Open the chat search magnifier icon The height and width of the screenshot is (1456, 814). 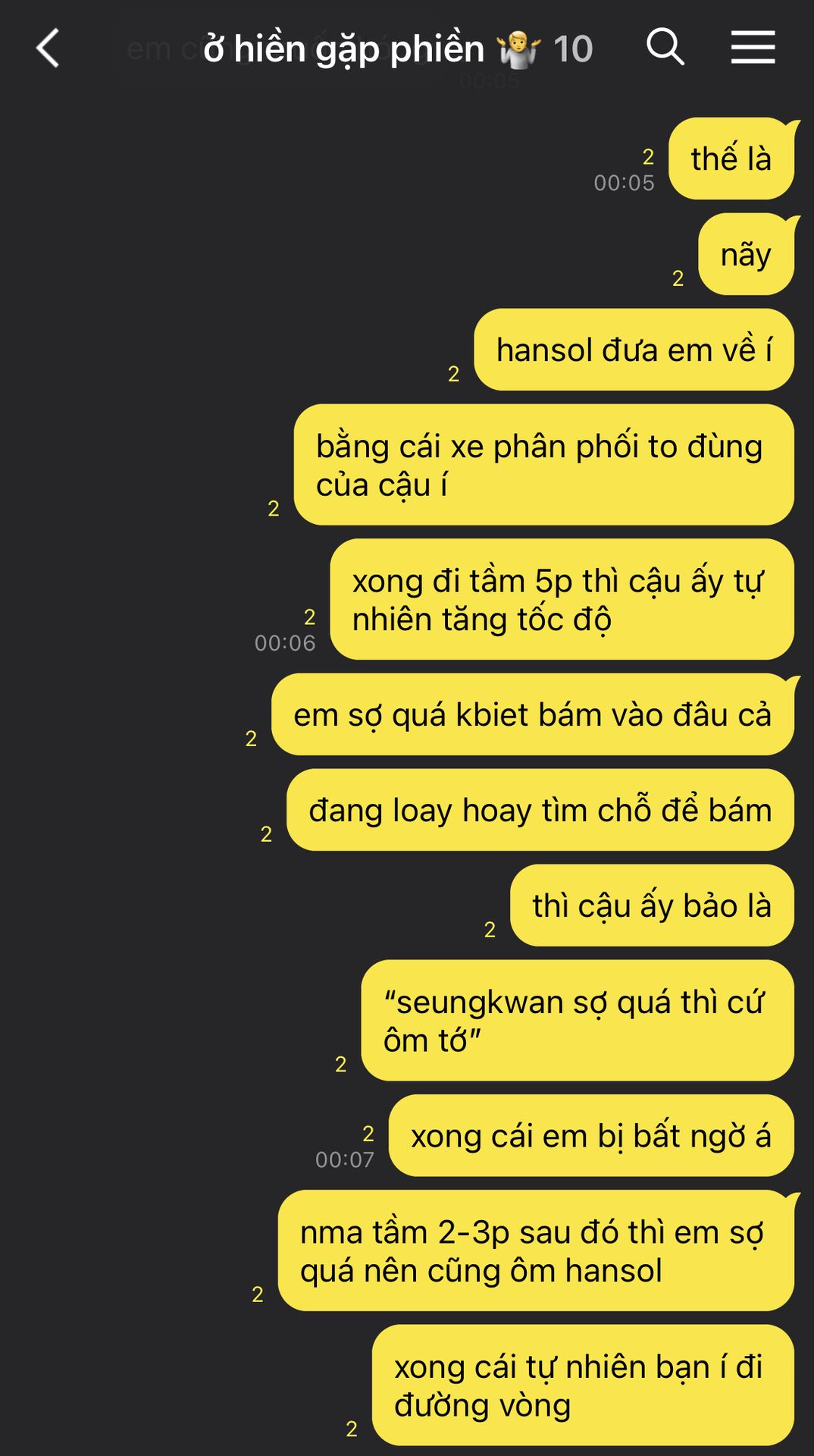(x=665, y=47)
